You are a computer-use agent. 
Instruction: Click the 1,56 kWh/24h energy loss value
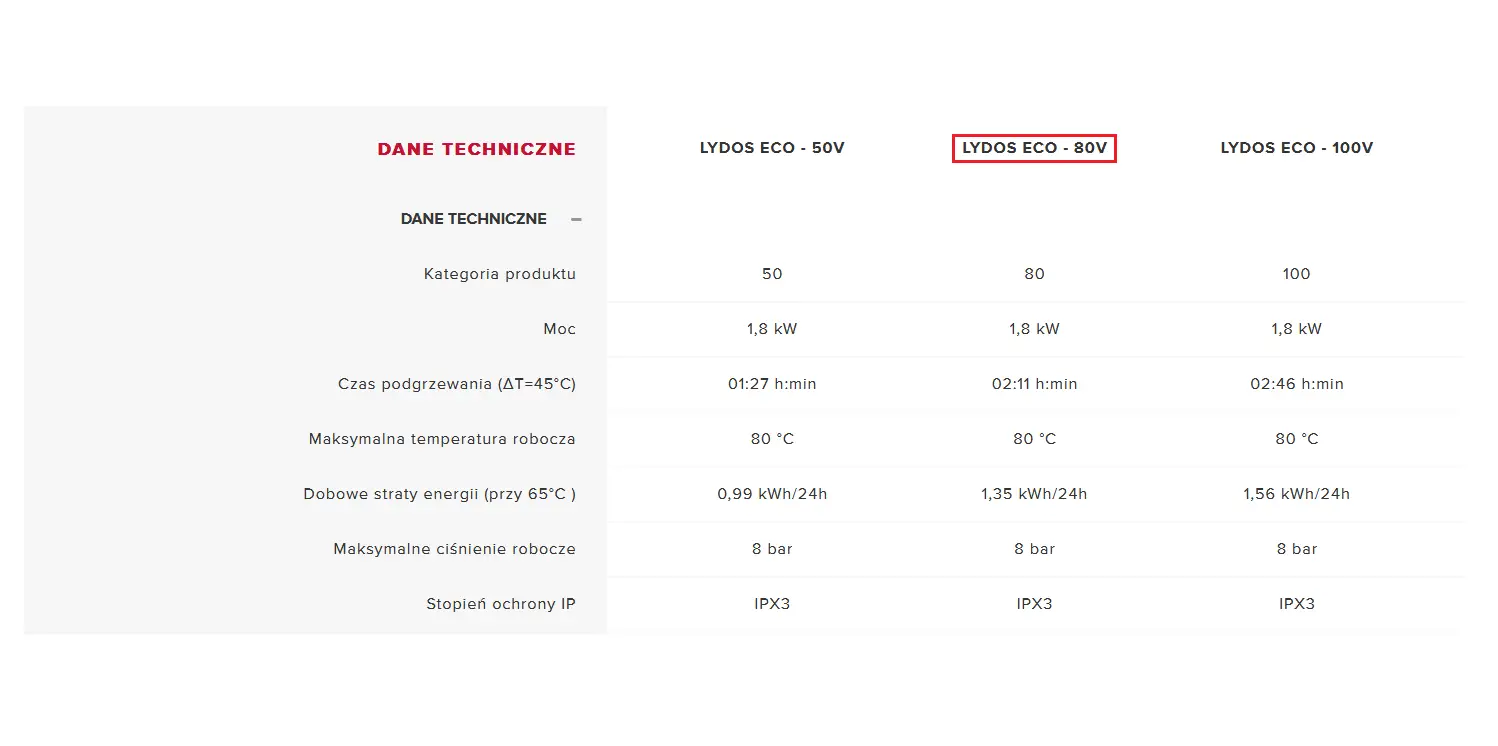pyautogui.click(x=1297, y=494)
